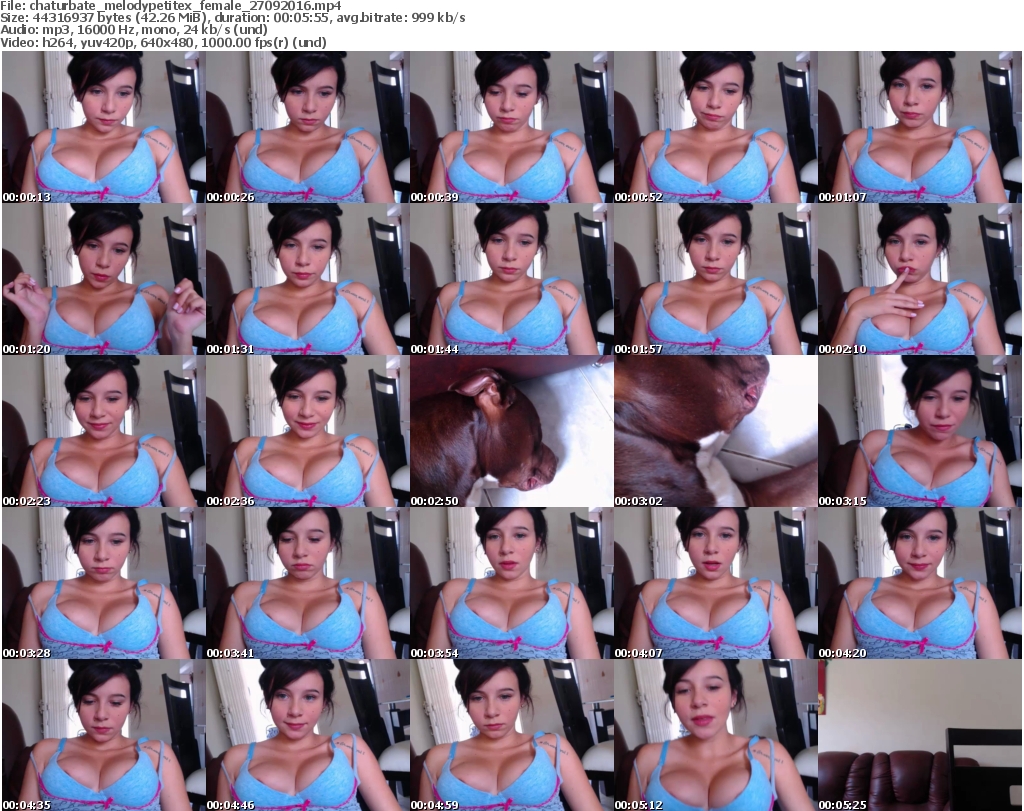Choose the thumbnail marked 00:03:54
The width and height of the screenshot is (1024, 811).
click(511, 583)
